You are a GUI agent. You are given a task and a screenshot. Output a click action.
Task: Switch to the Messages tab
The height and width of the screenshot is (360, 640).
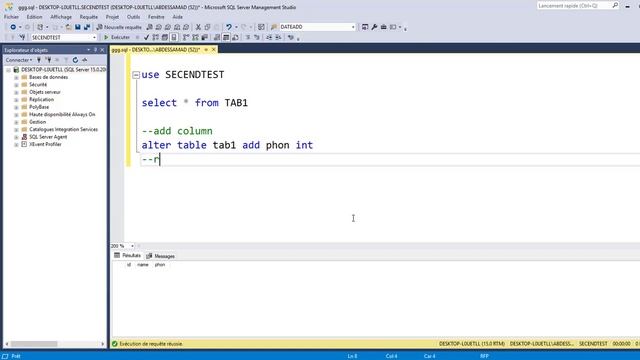point(161,256)
